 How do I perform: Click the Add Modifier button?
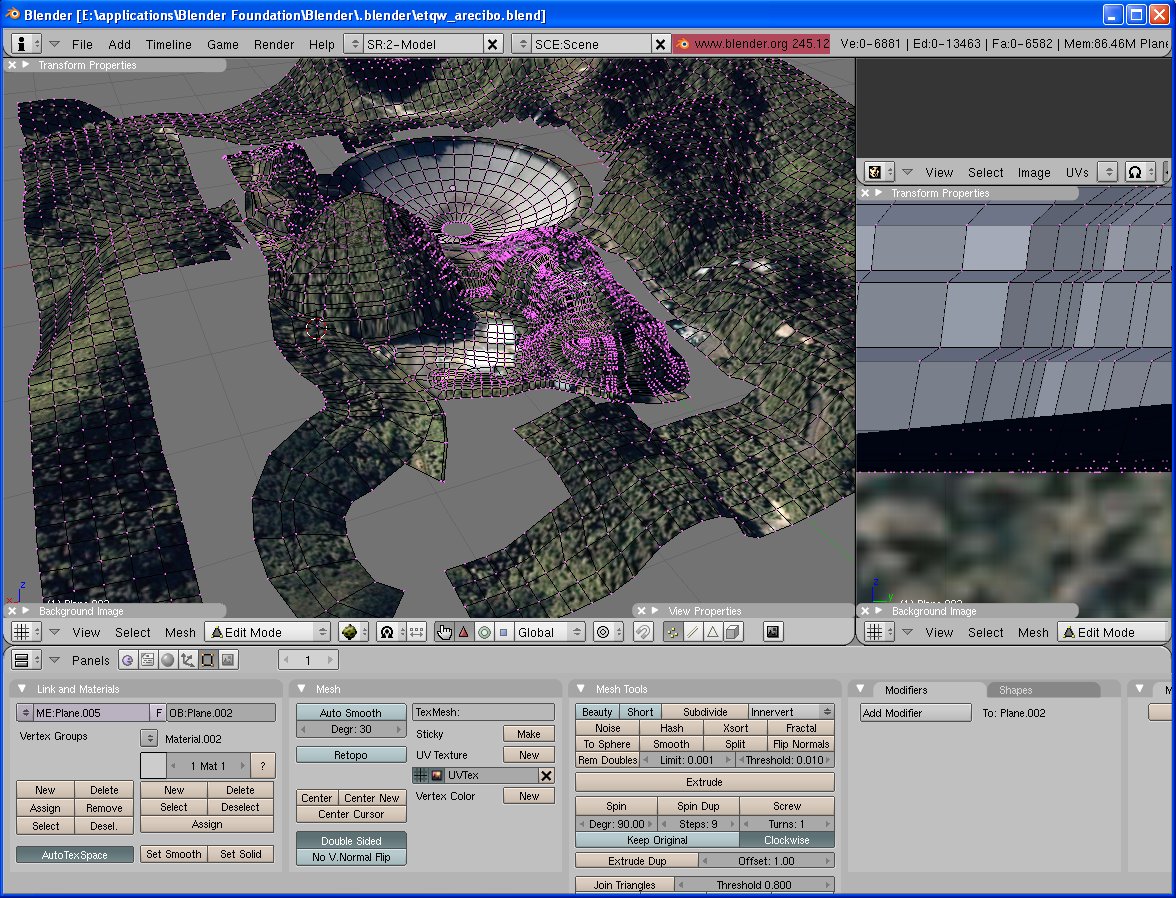click(x=915, y=713)
